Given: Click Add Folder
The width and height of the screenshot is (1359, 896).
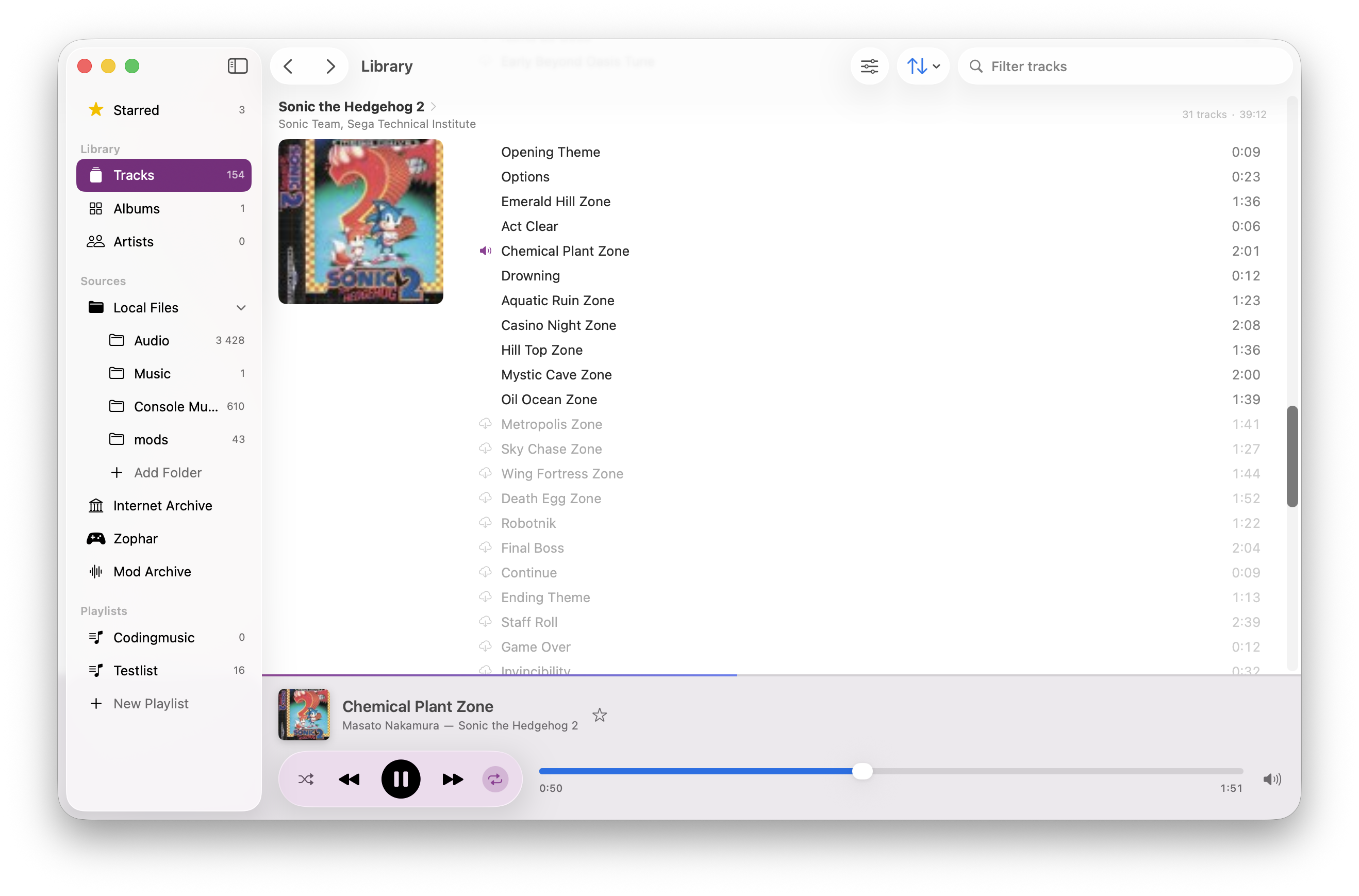Looking at the screenshot, I should 168,473.
